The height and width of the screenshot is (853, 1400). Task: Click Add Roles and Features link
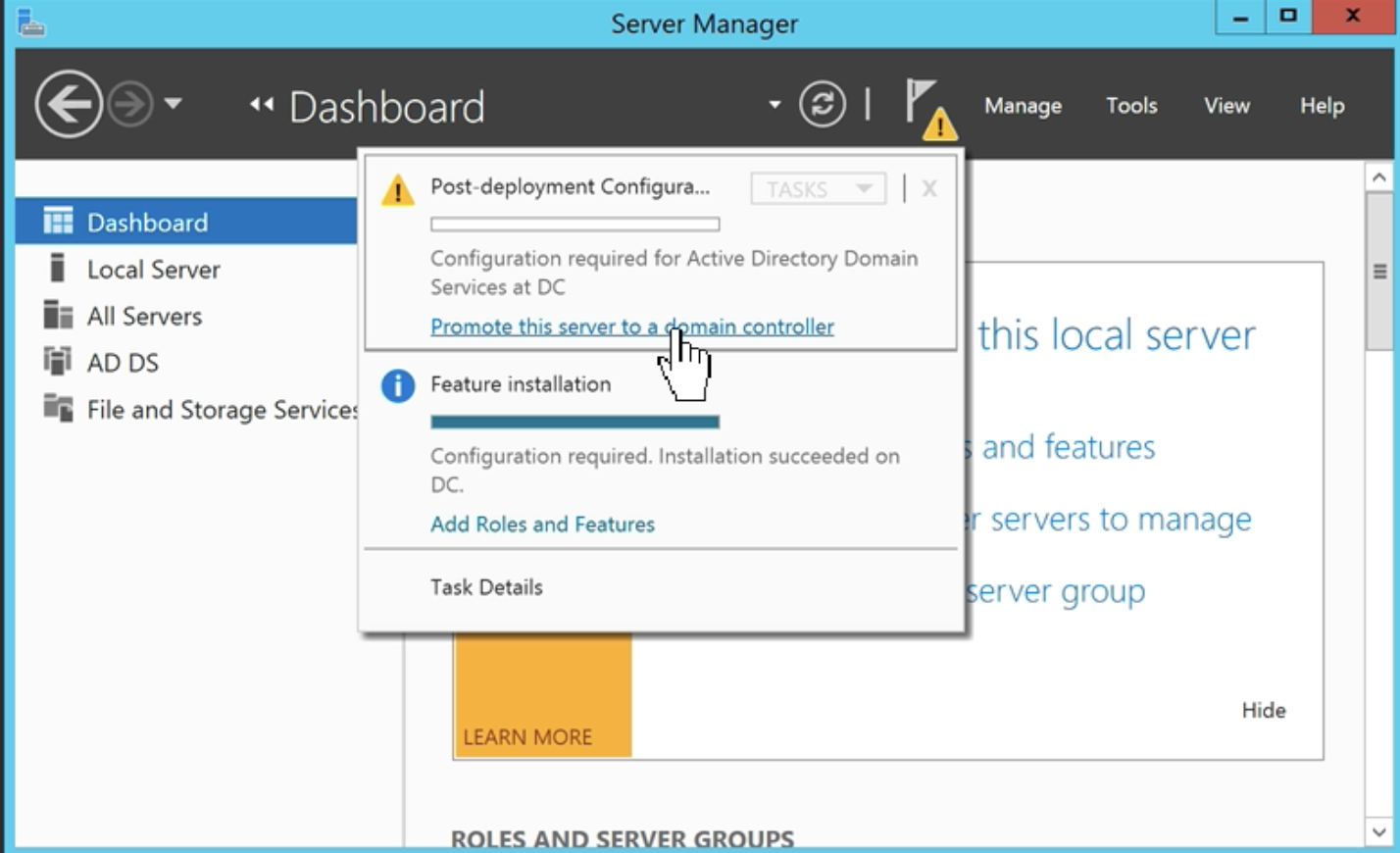pos(542,524)
